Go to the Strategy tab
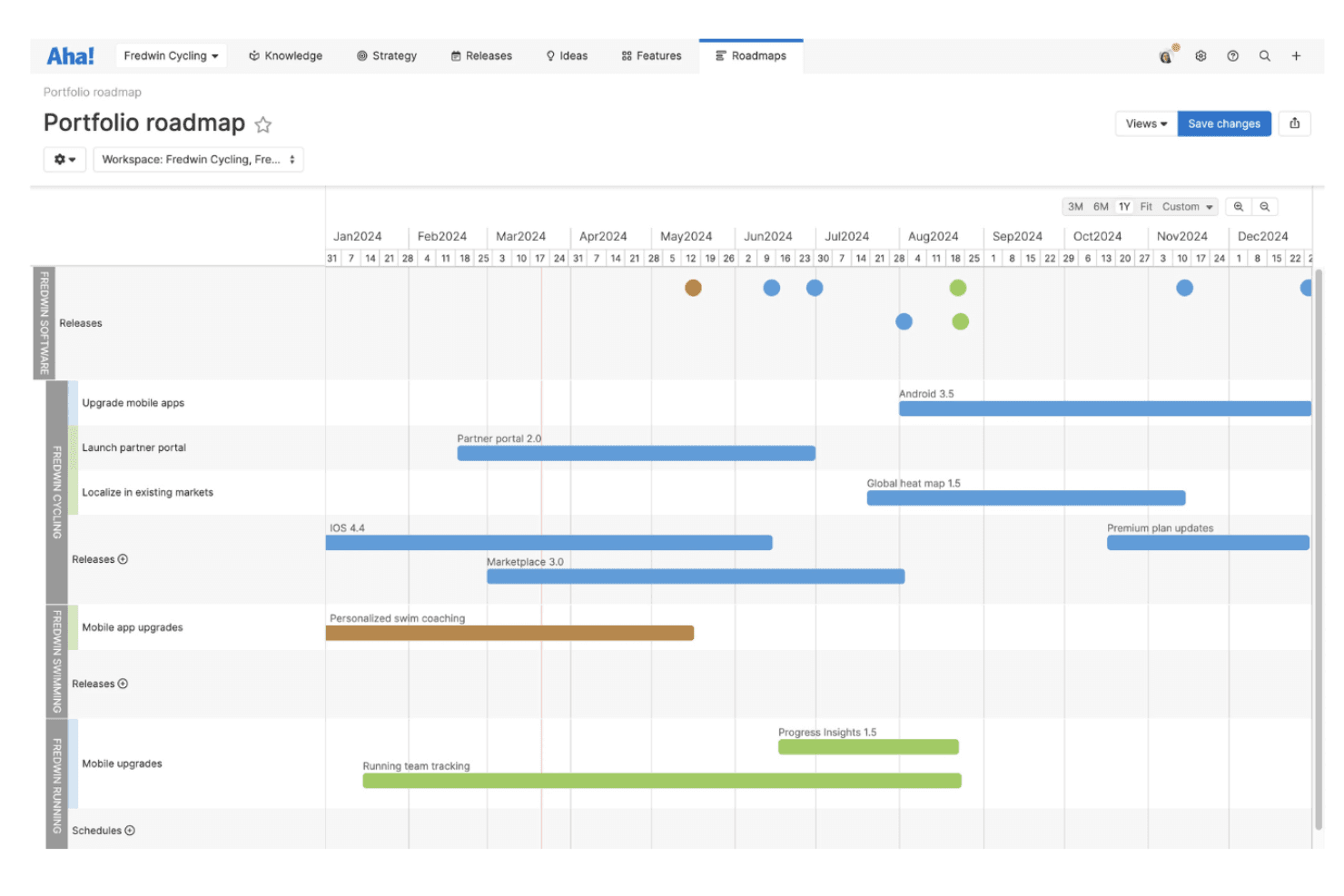 pos(387,56)
